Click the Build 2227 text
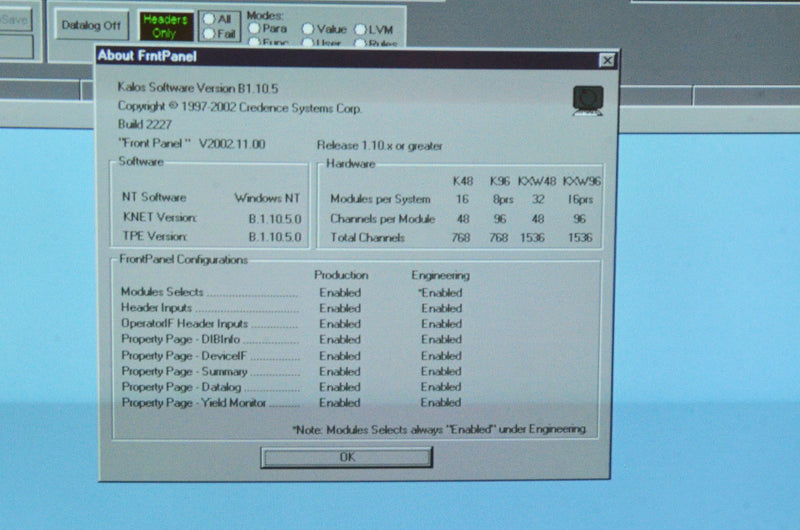Screen dimensions: 800x530 pyautogui.click(x=145, y=124)
